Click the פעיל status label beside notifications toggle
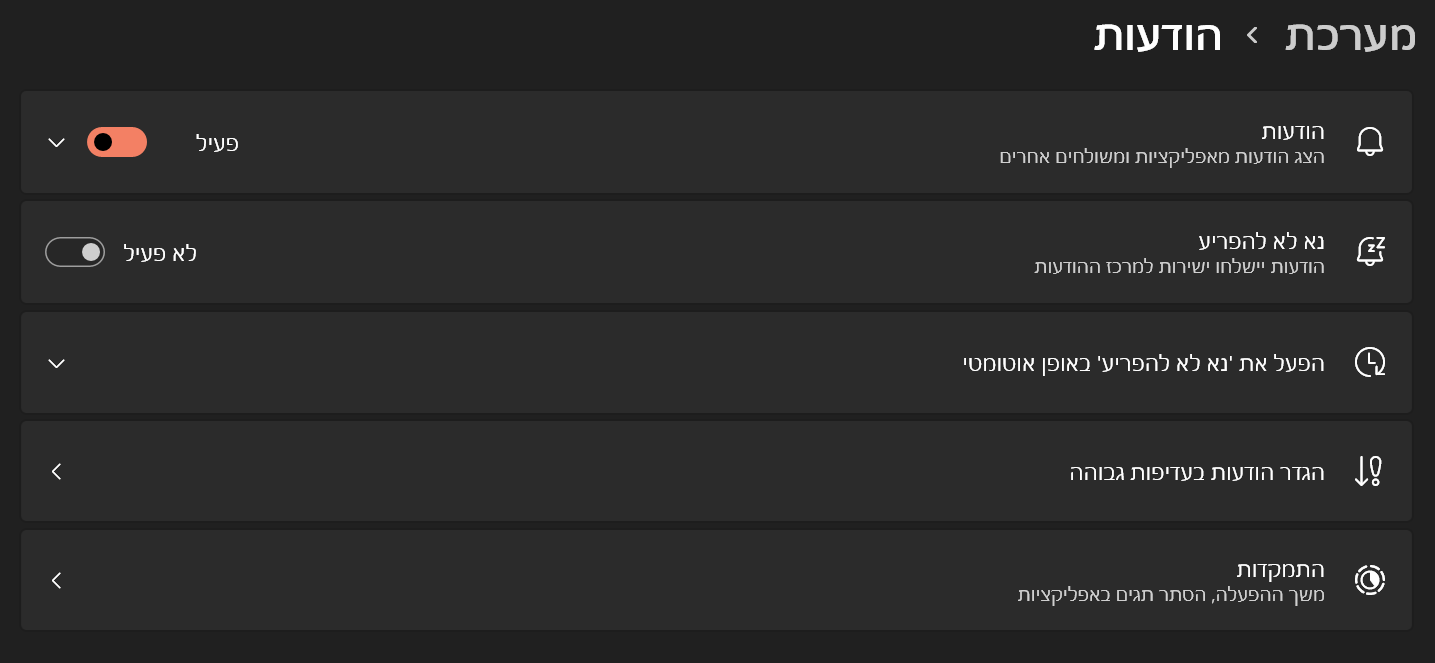The height and width of the screenshot is (663, 1435). pos(217,143)
